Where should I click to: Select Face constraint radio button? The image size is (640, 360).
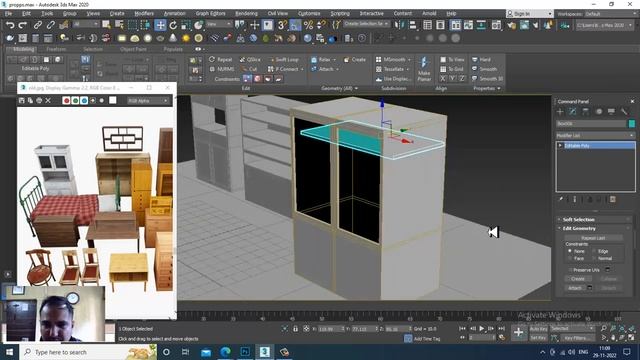click(570, 258)
